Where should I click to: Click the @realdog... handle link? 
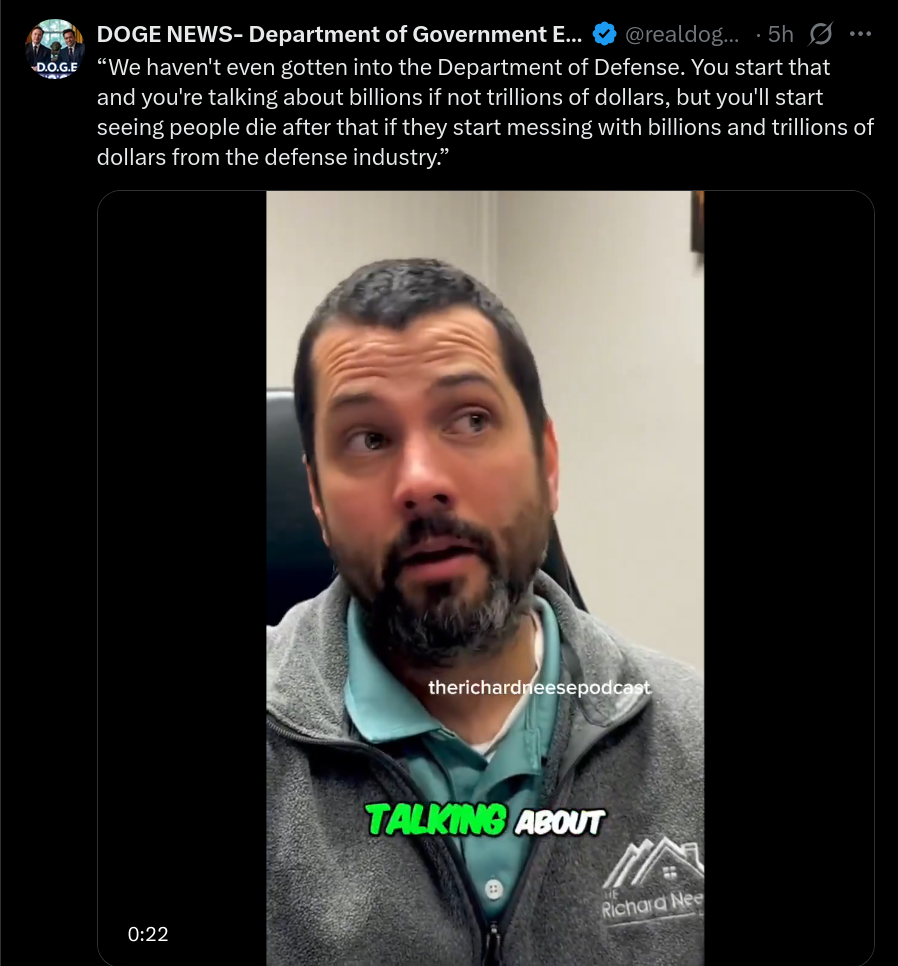pyautogui.click(x=682, y=34)
